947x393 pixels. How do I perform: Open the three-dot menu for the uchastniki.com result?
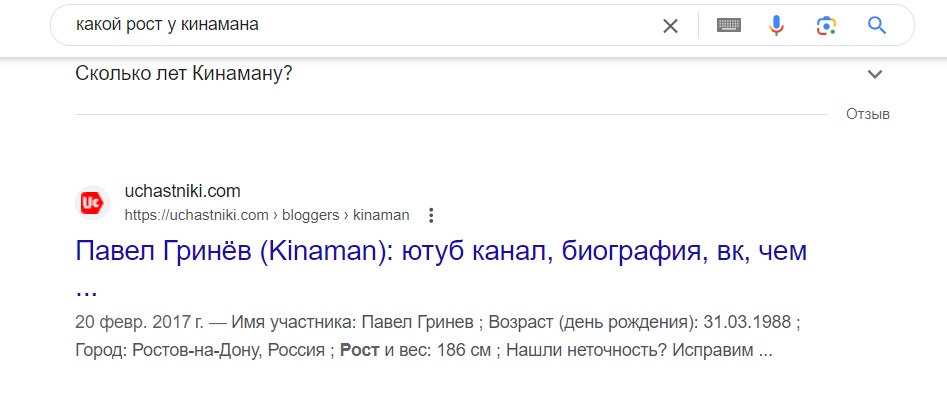[431, 216]
